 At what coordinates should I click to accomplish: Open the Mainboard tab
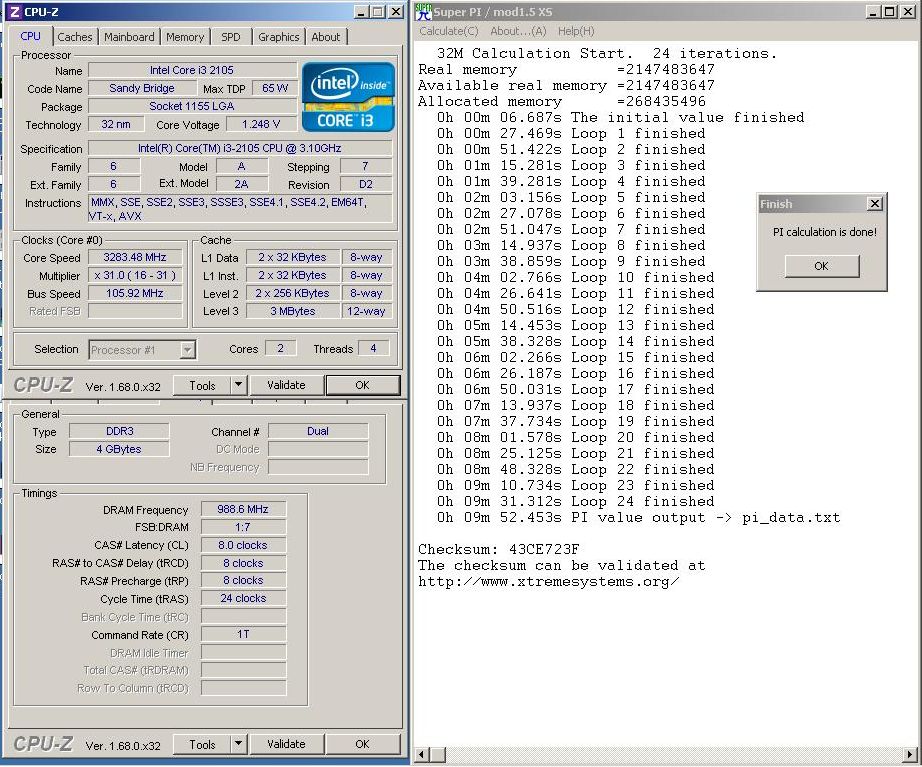point(129,37)
